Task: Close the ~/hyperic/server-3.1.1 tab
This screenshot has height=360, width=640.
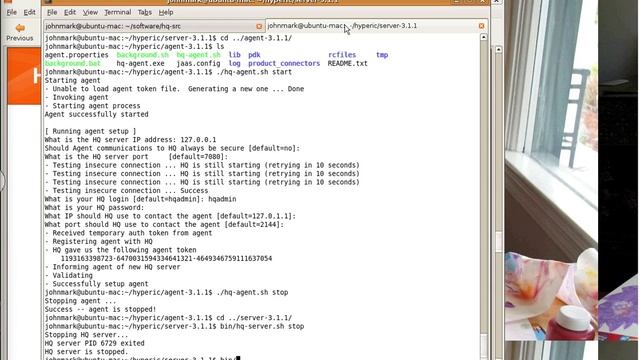Action: click(481, 26)
